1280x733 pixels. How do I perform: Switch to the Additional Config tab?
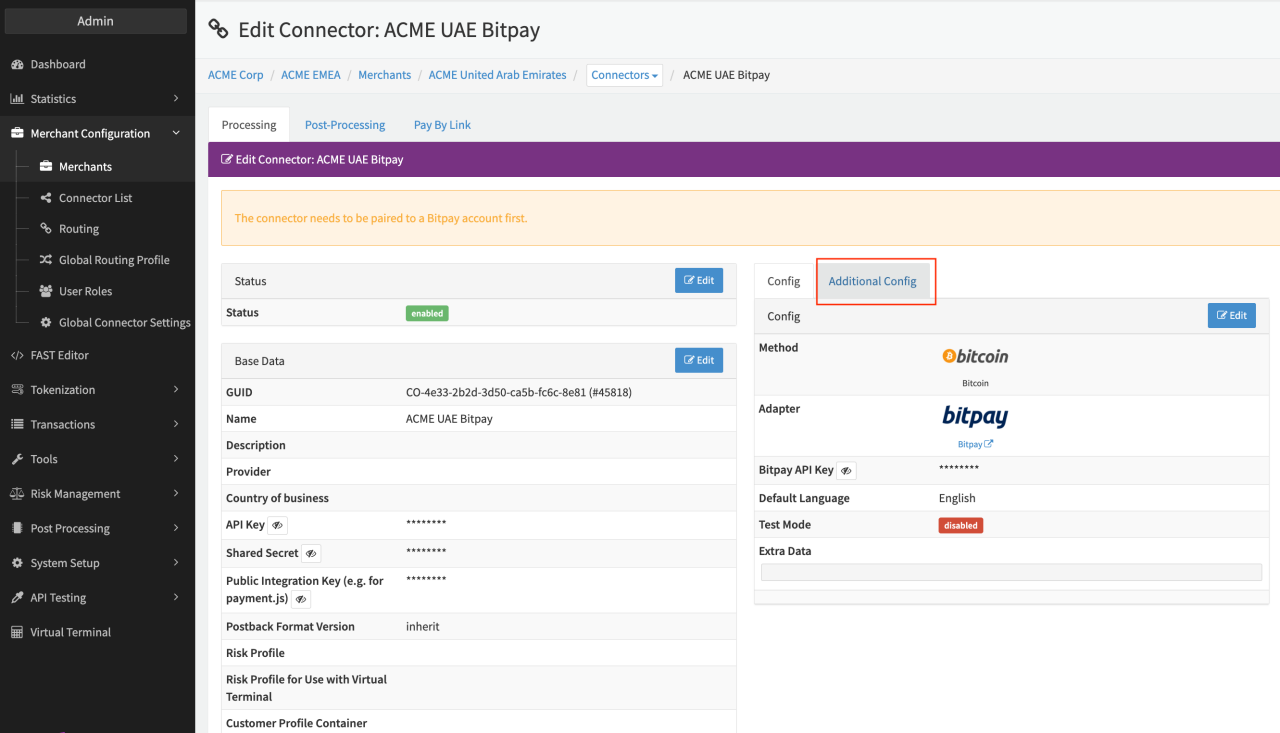[x=872, y=281]
